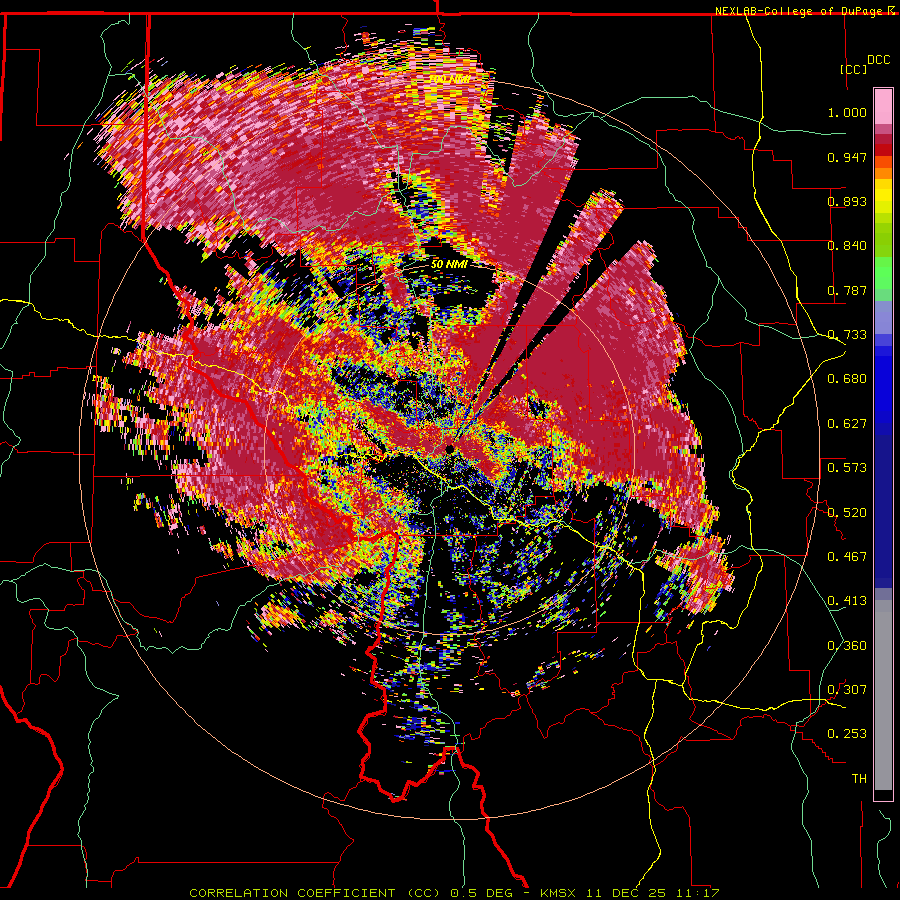900x900 pixels.
Task: Select the 0.893 scale value
Action: 847,201
